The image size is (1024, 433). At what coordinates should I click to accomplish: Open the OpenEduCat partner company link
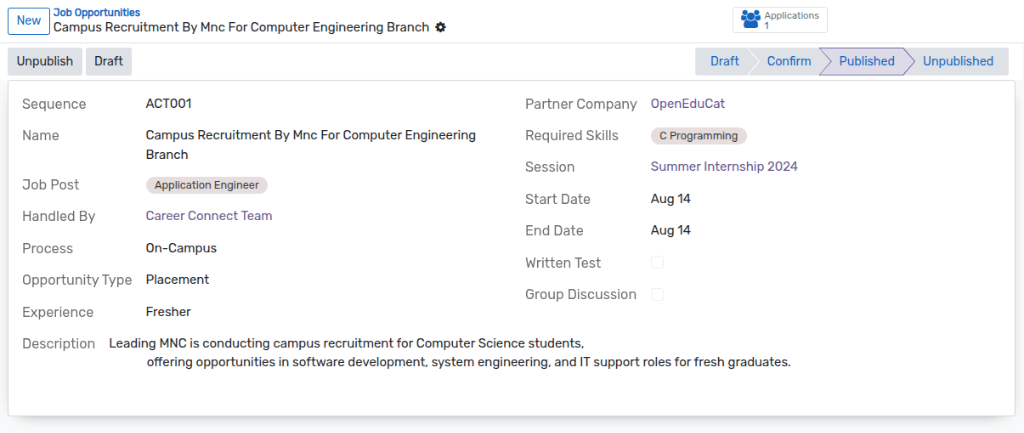tap(688, 104)
